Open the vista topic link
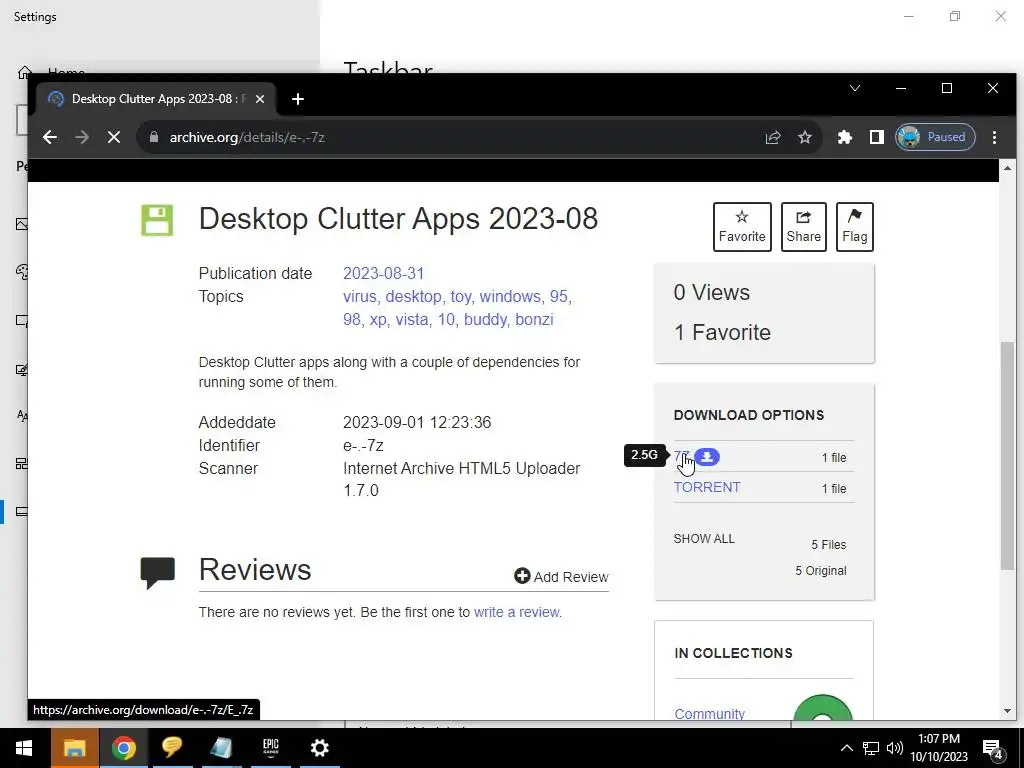 [411, 319]
